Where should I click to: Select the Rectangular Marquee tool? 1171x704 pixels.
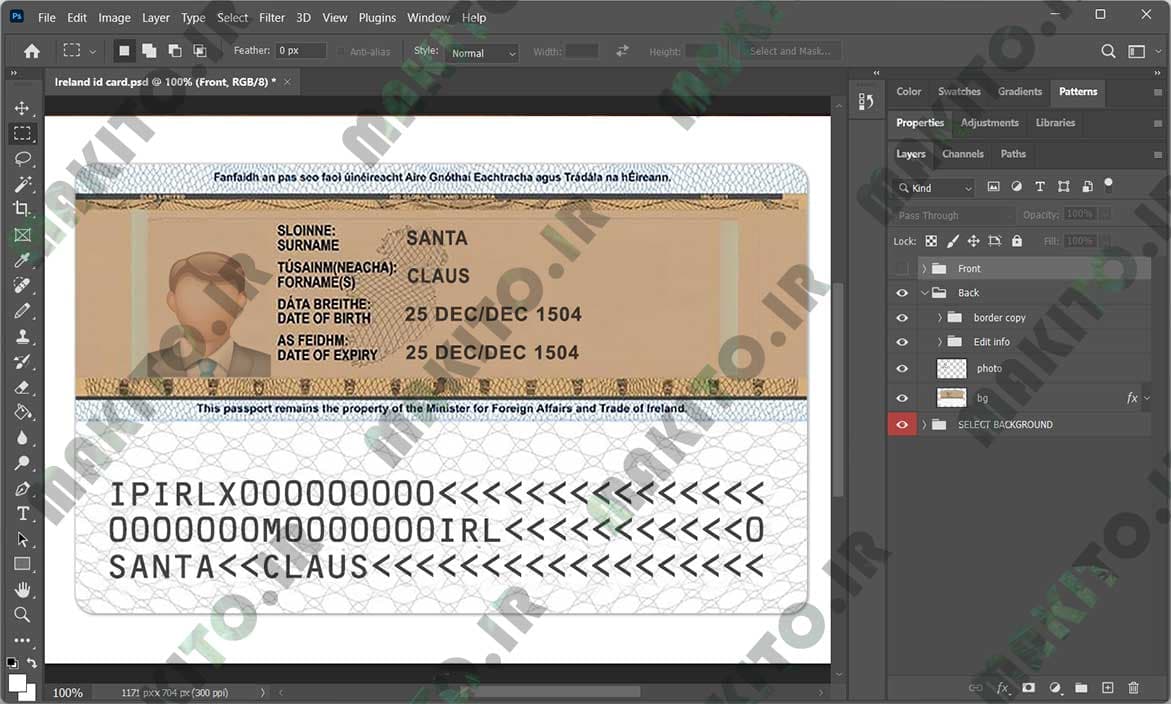tap(22, 134)
